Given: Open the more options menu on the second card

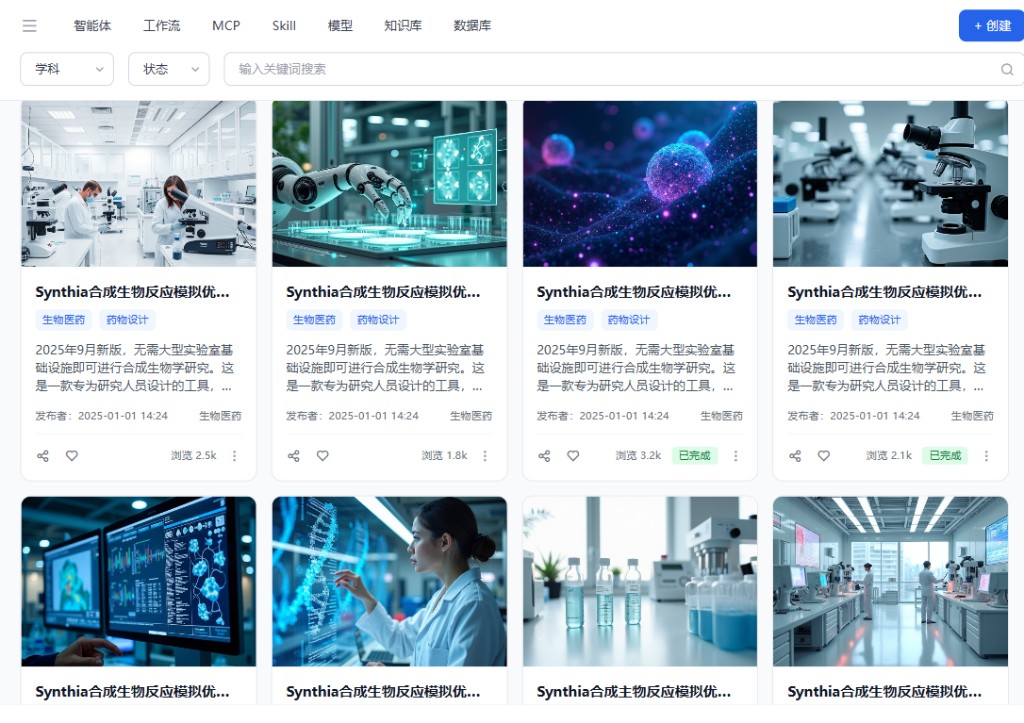Looking at the screenshot, I should point(485,455).
